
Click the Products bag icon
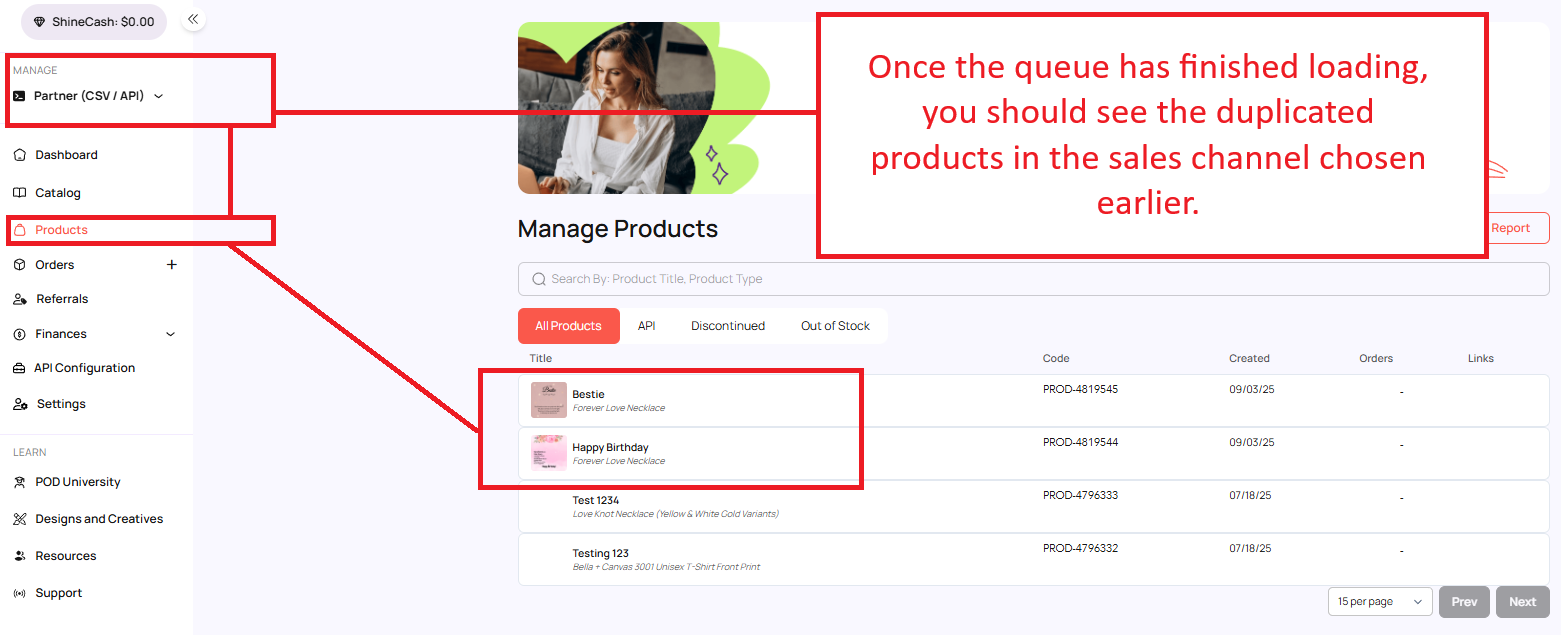click(20, 230)
